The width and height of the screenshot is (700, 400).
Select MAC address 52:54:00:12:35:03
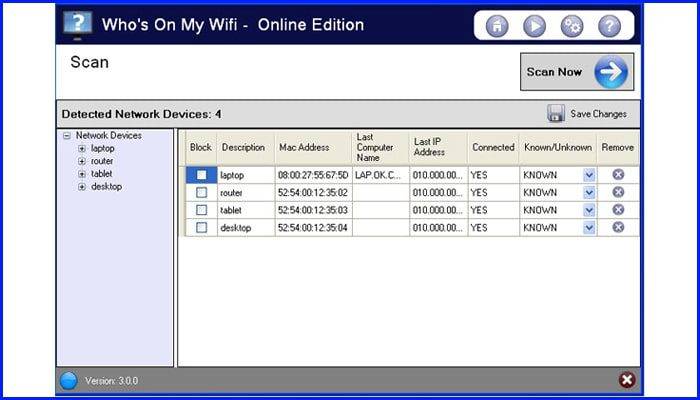click(313, 210)
